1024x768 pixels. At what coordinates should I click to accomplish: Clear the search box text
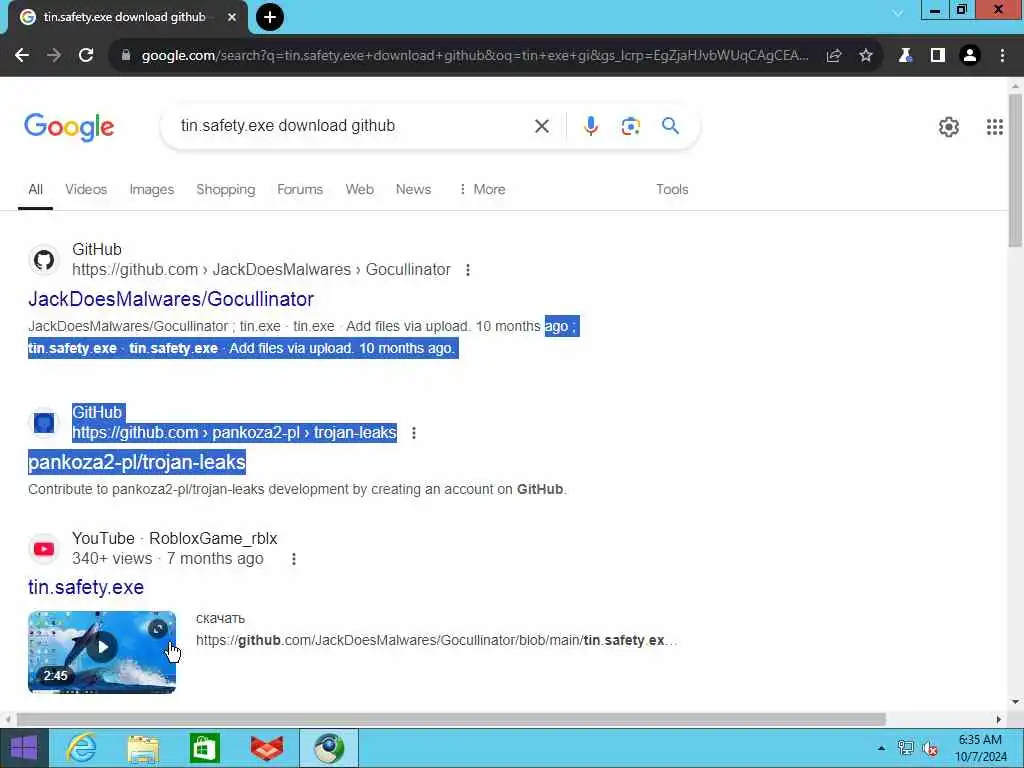click(x=541, y=126)
